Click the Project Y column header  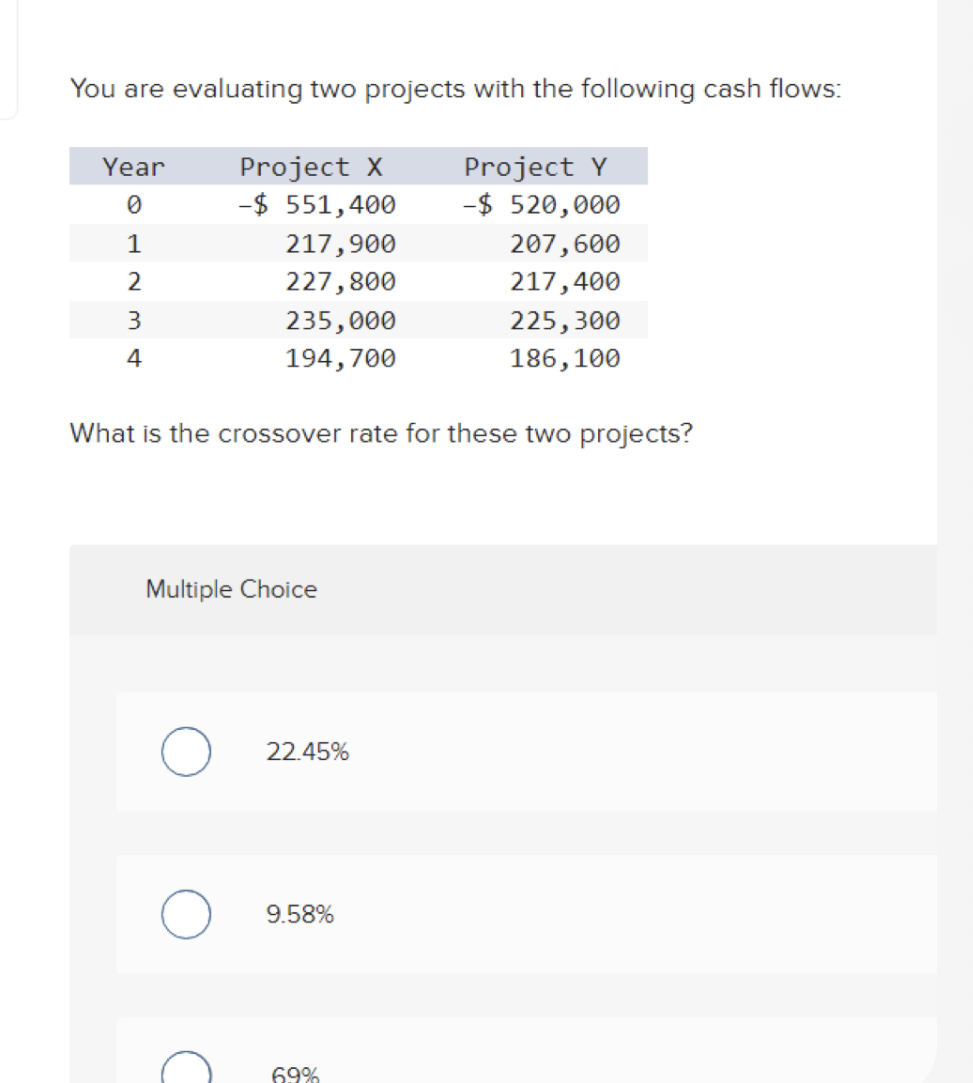pyautogui.click(x=536, y=166)
